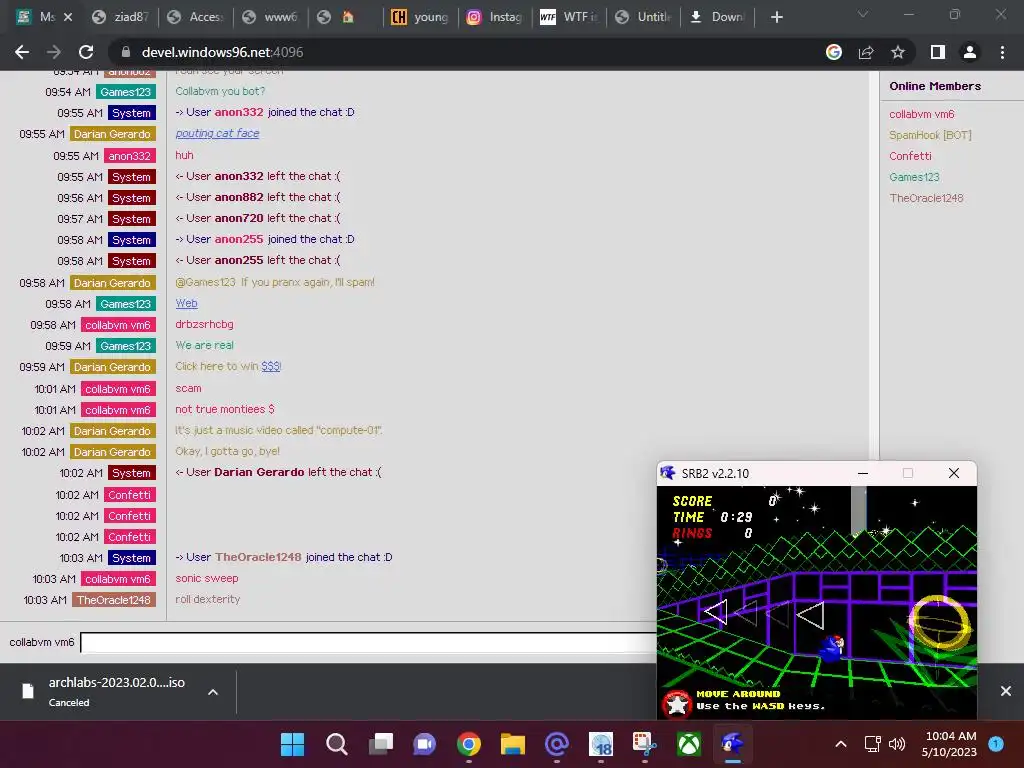Viewport: 1024px width, 768px height.
Task: Click the 'drbzsrhcbg' chat message
Action: [x=204, y=325]
